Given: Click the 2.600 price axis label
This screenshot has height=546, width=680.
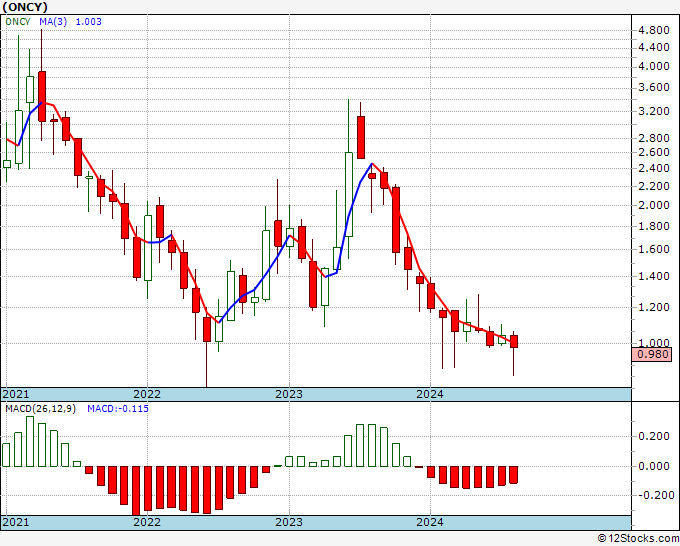Looking at the screenshot, I should pos(654,152).
